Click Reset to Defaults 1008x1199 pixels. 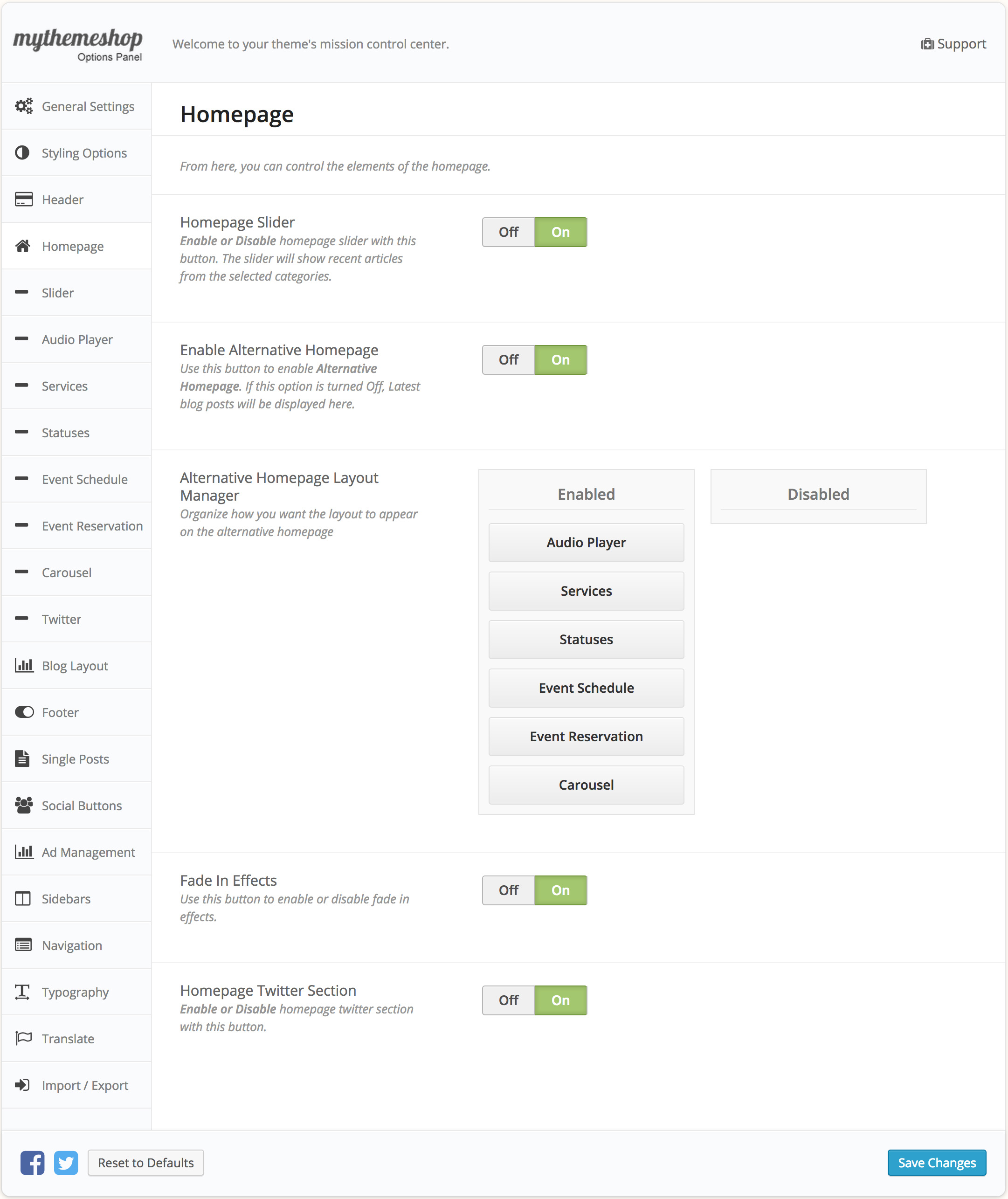146,1163
